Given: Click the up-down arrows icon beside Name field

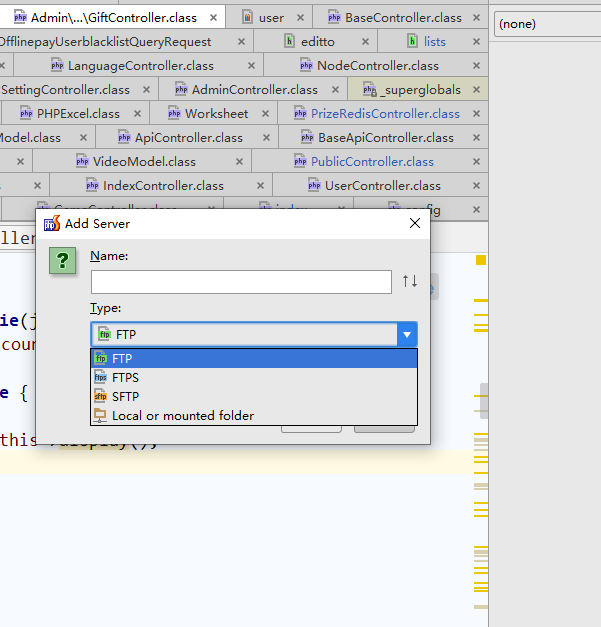Looking at the screenshot, I should (410, 281).
